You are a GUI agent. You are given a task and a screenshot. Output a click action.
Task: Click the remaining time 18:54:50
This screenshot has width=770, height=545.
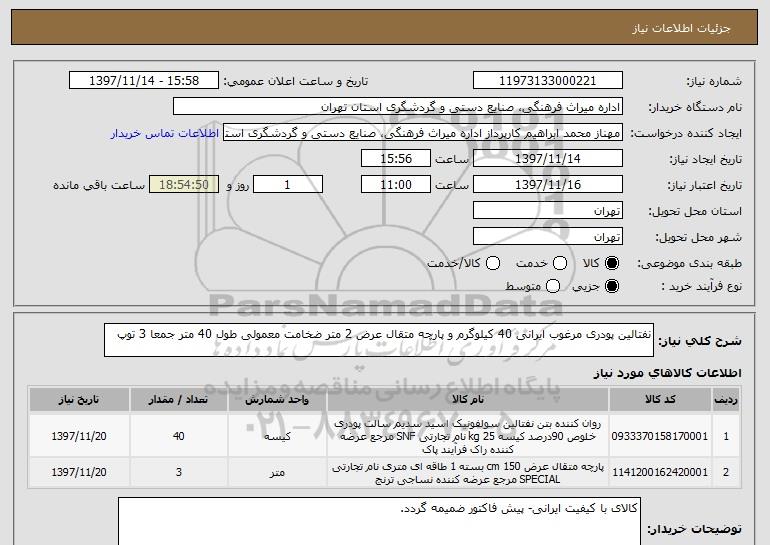click(184, 185)
